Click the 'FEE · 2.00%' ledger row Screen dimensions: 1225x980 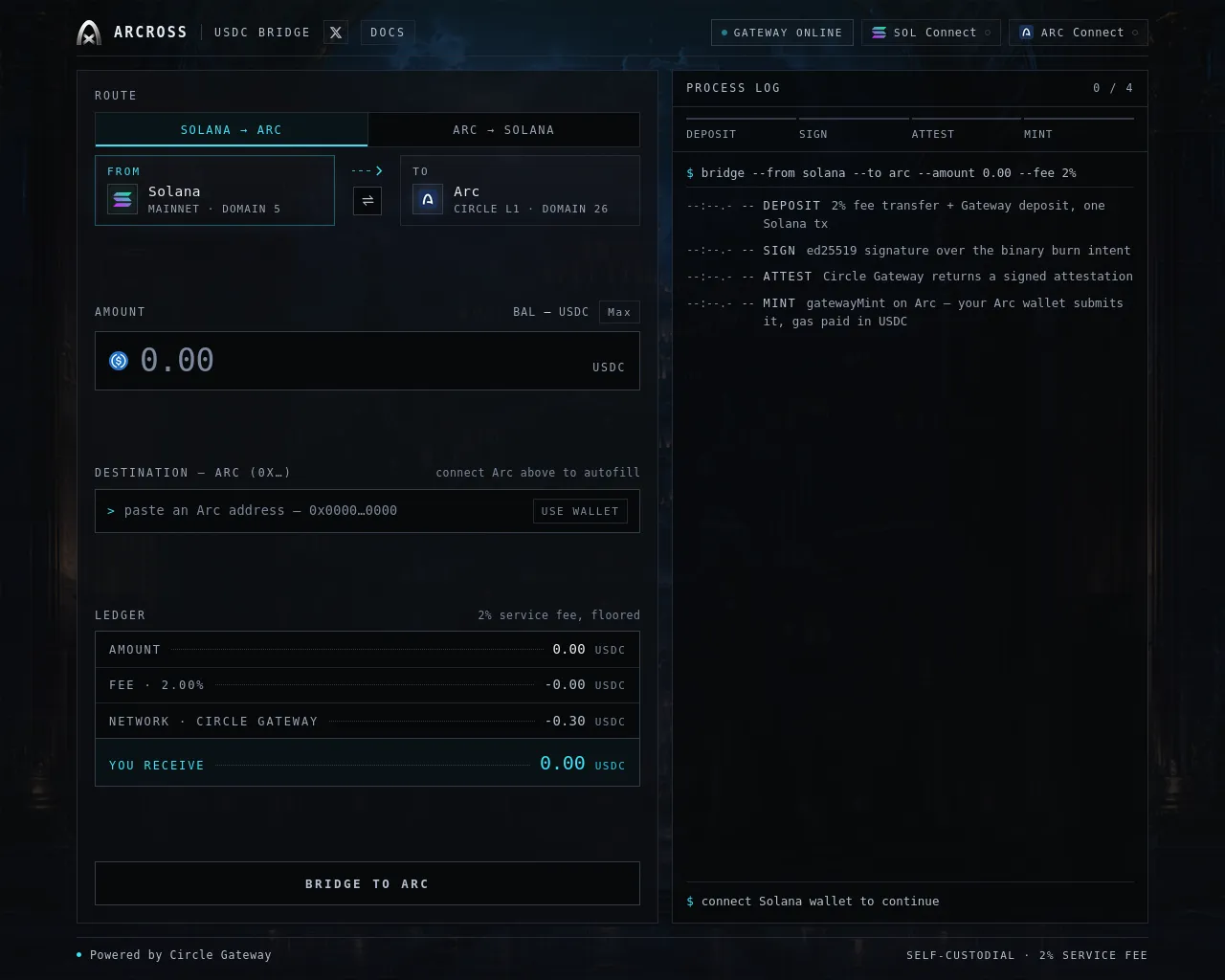coord(367,685)
